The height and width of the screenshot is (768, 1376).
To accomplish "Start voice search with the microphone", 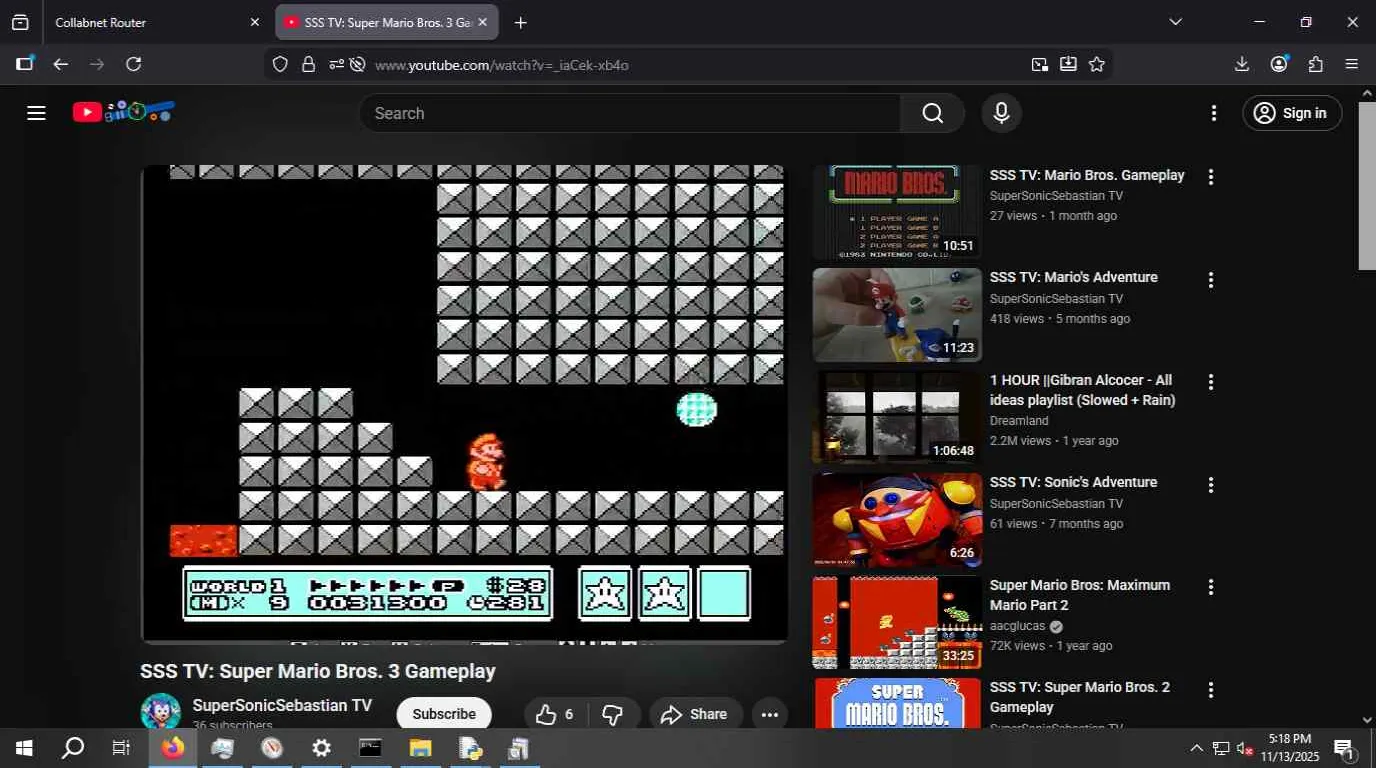I will pos(1001,113).
